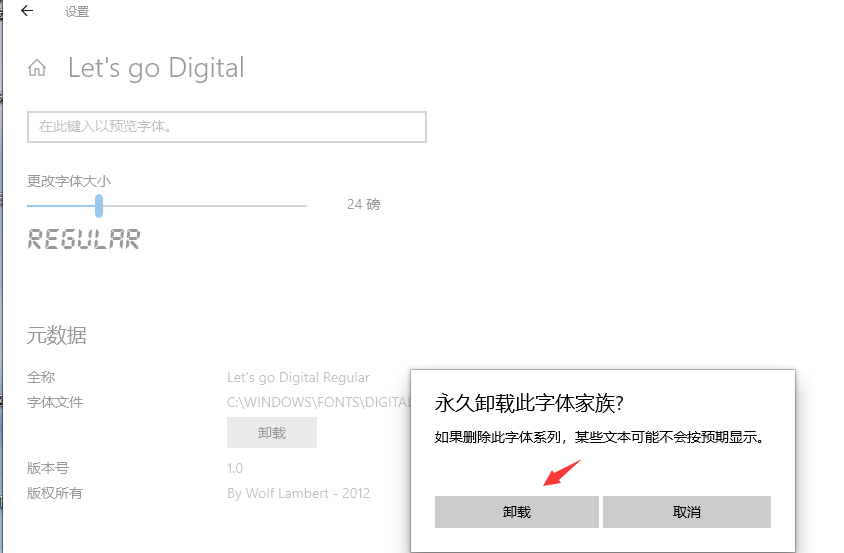Image resolution: width=844 pixels, height=553 pixels.
Task: Click the 元数据 section heading
Action: [57, 335]
